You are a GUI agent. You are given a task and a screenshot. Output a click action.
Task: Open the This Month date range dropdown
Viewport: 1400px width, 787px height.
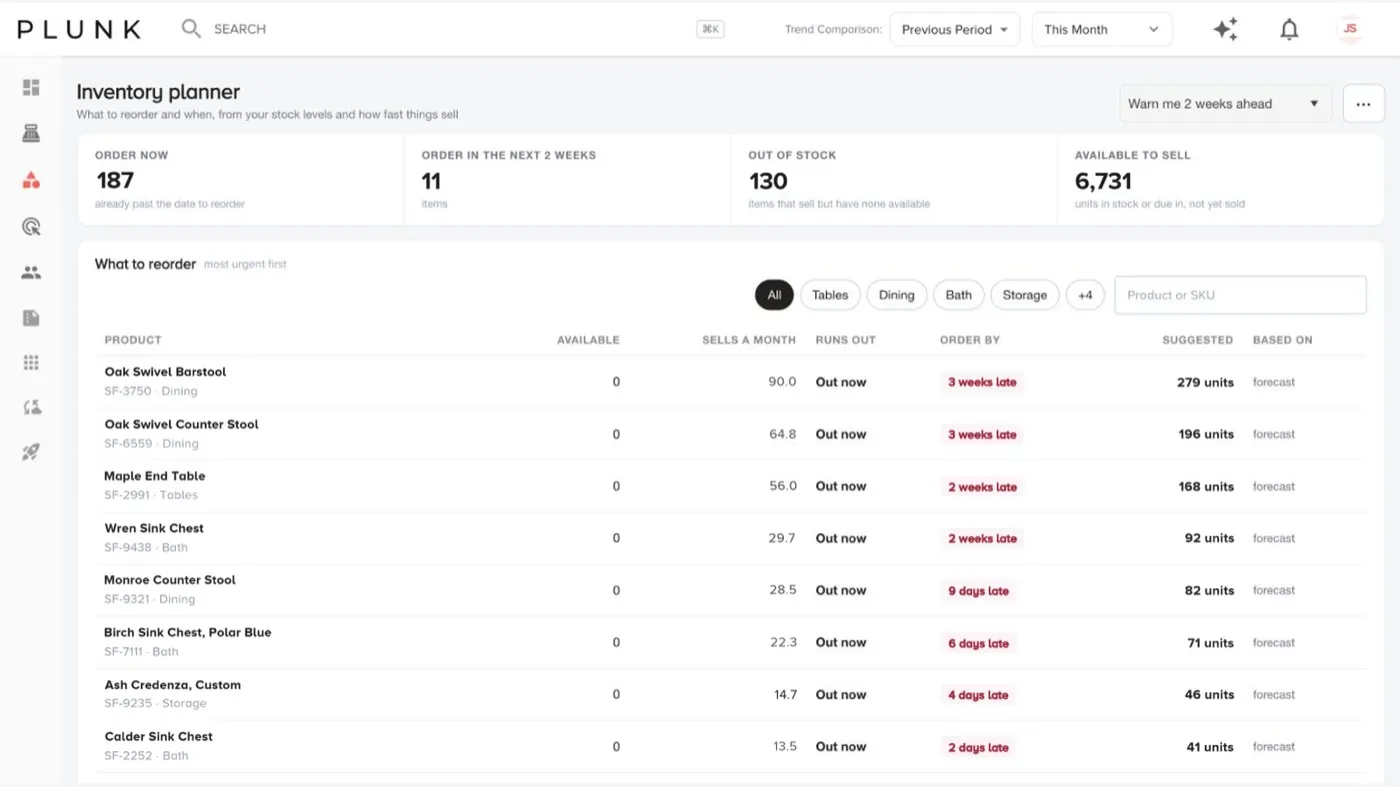tap(1102, 30)
